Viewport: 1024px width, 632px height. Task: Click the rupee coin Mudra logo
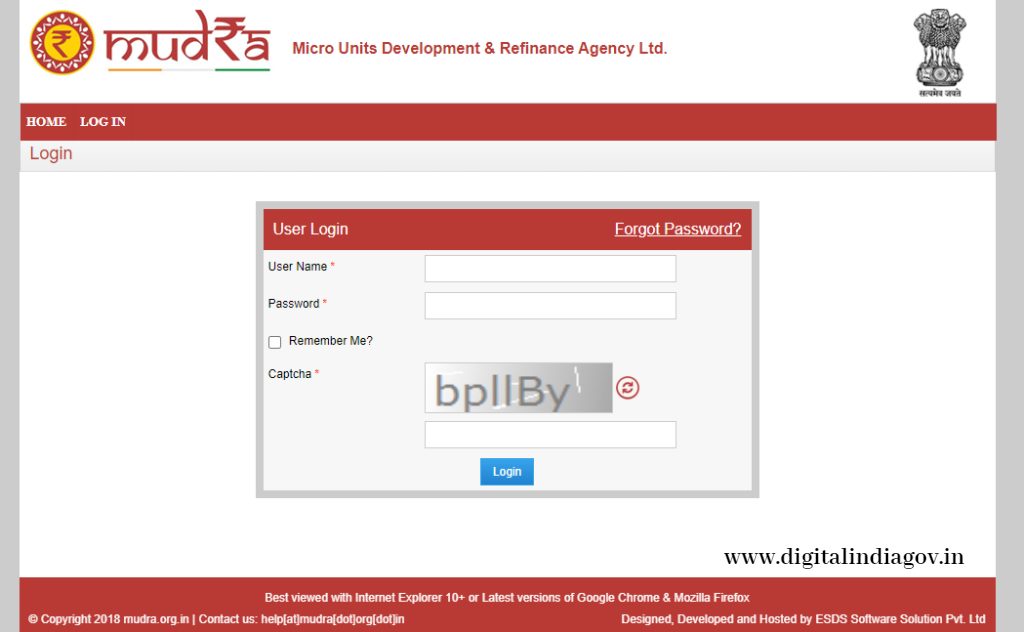(x=62, y=42)
